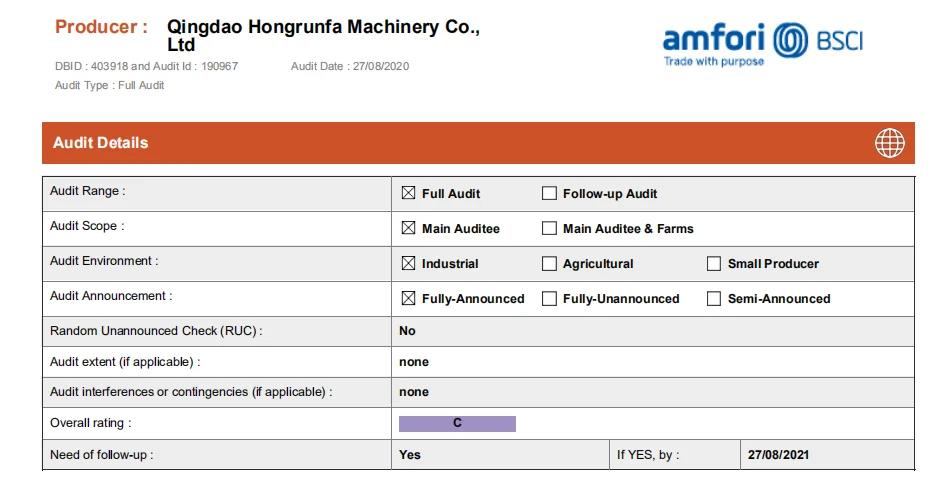Click the purple Overall rating C bar

click(x=457, y=423)
